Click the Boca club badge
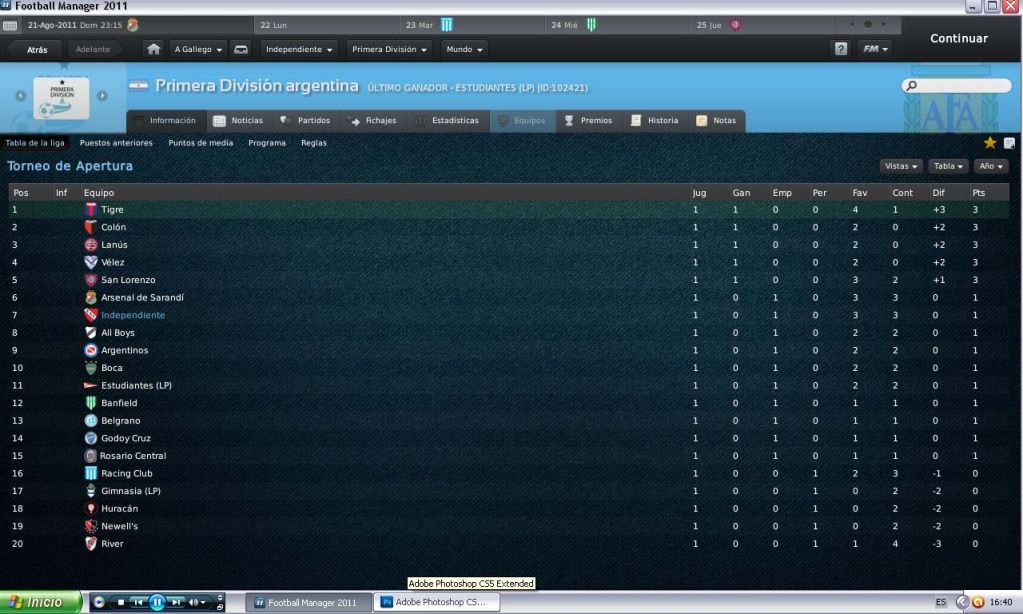Screen dimensions: 1023x614 91,368
